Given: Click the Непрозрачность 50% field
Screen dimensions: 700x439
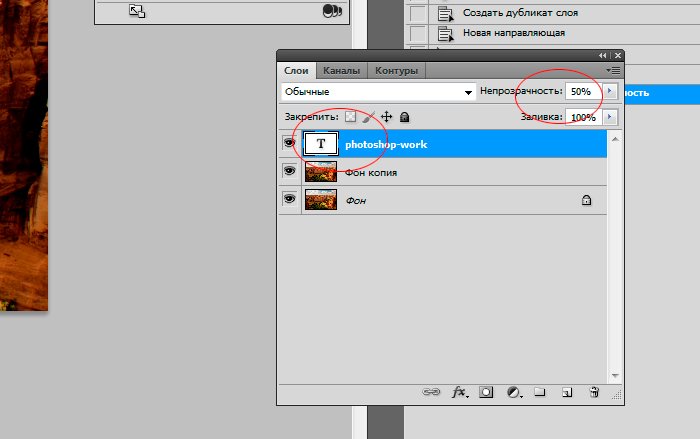Looking at the screenshot, I should [x=583, y=91].
